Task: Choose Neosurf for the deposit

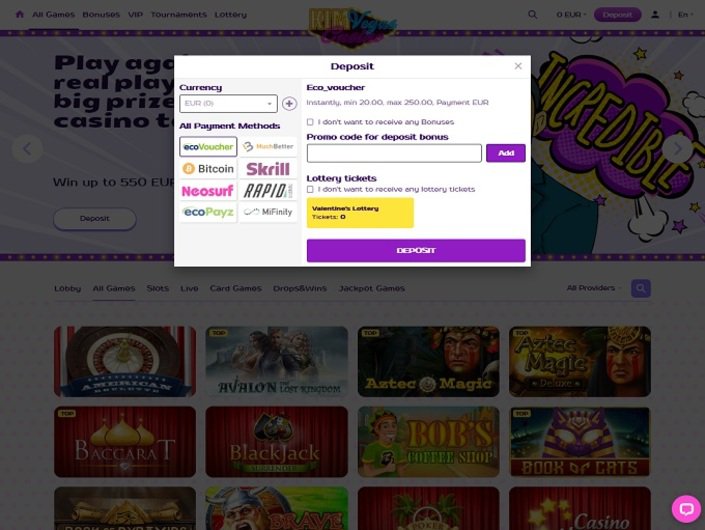Action: (x=208, y=191)
